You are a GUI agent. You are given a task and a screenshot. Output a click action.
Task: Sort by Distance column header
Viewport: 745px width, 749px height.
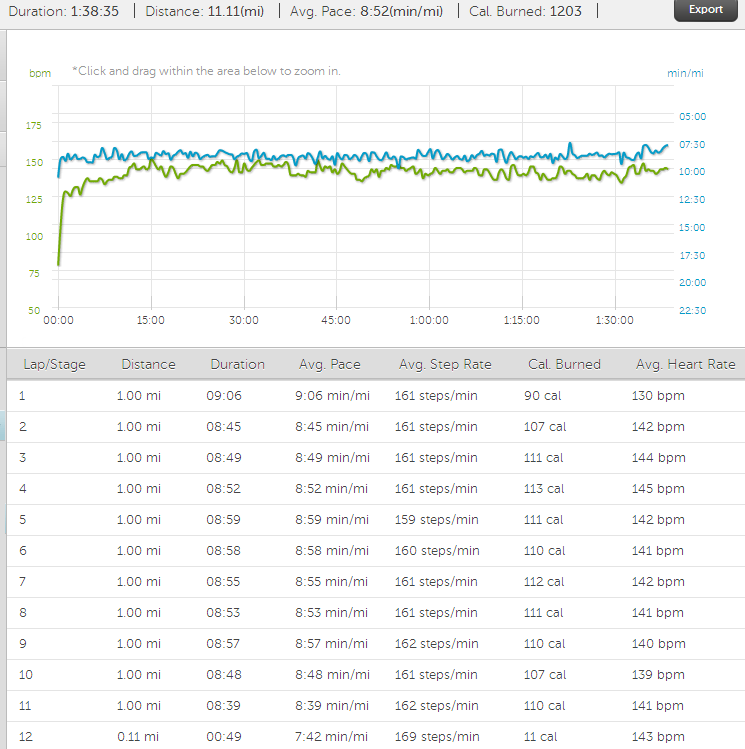pos(148,365)
